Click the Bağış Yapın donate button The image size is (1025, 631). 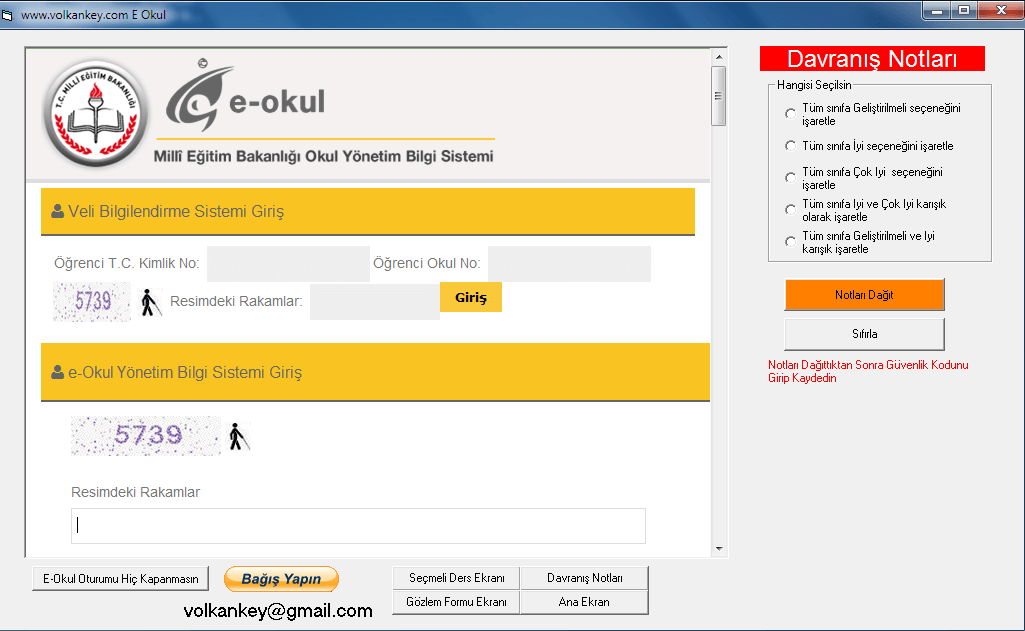[x=281, y=579]
